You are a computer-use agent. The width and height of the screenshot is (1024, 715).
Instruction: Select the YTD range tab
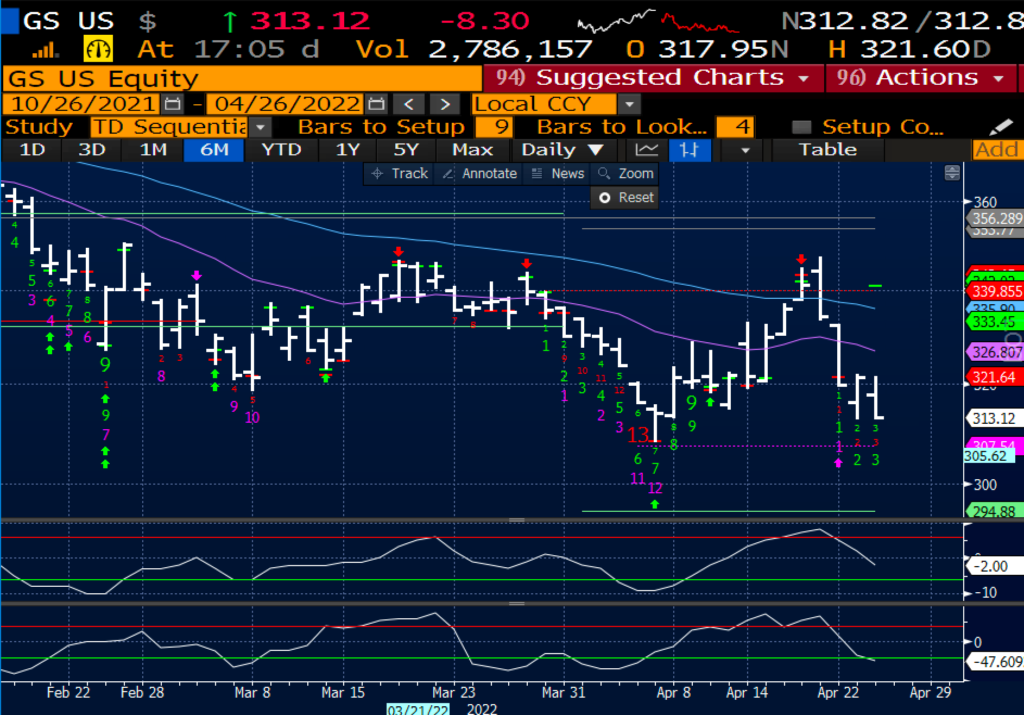pos(281,150)
